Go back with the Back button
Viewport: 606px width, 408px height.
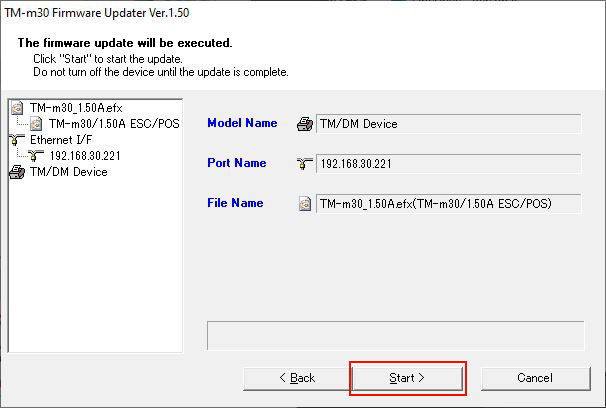point(295,378)
